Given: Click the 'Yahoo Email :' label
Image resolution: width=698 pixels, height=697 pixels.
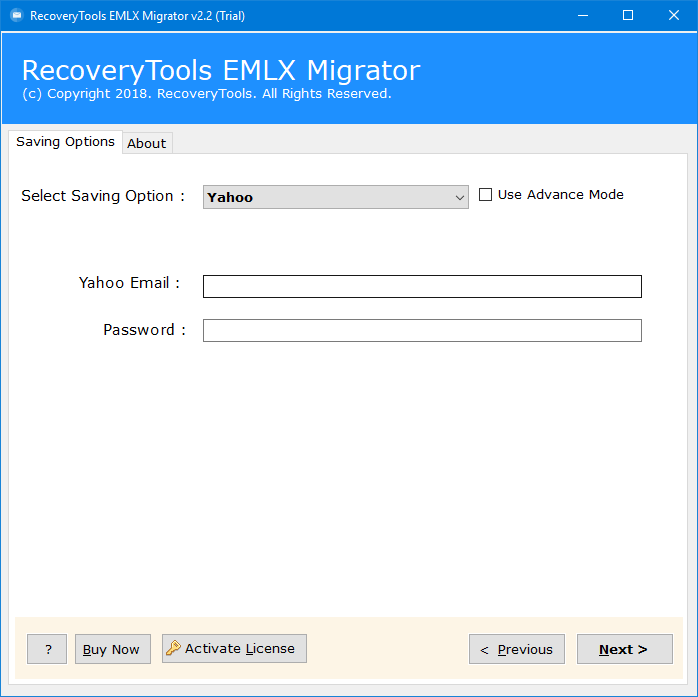Looking at the screenshot, I should pos(129,283).
